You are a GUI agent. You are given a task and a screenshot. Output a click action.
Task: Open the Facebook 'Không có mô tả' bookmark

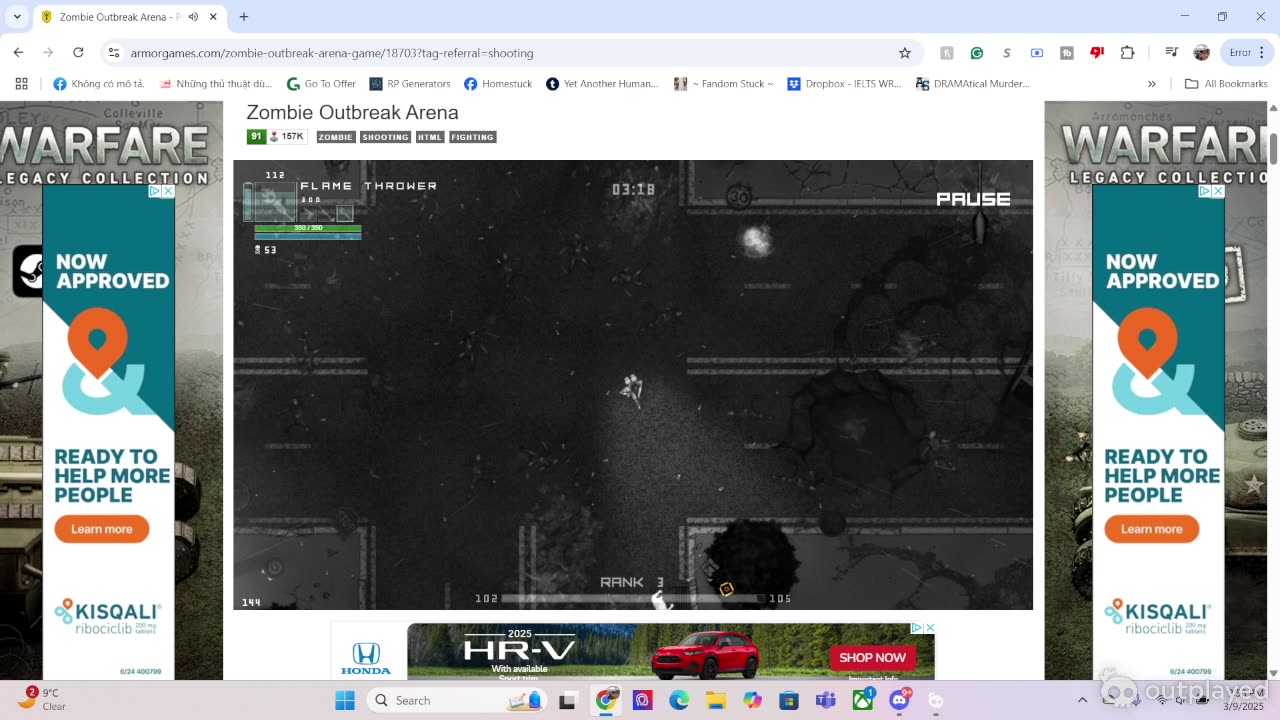tap(98, 84)
